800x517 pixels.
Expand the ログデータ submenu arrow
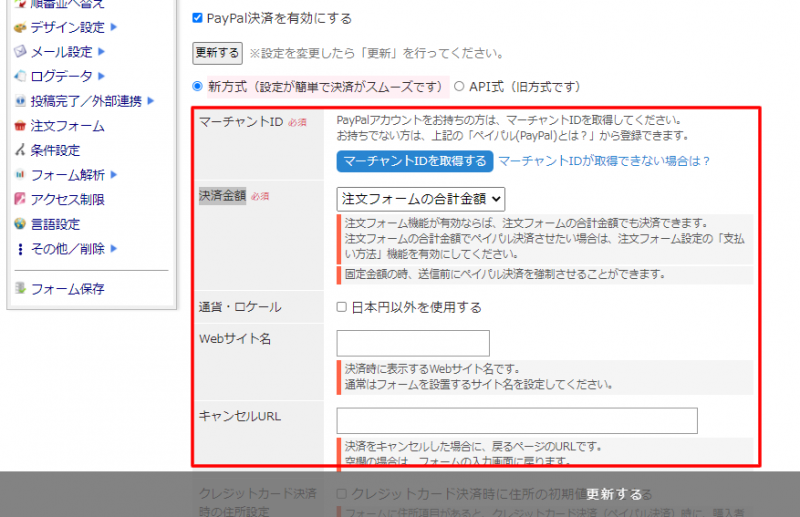pos(101,76)
